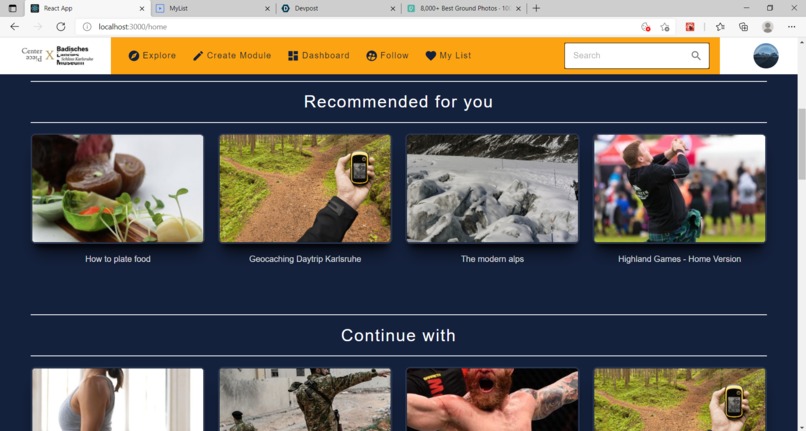The height and width of the screenshot is (431, 806).
Task: Open Geocaching Daytrip Karlsruhe thumbnail
Action: coord(305,188)
